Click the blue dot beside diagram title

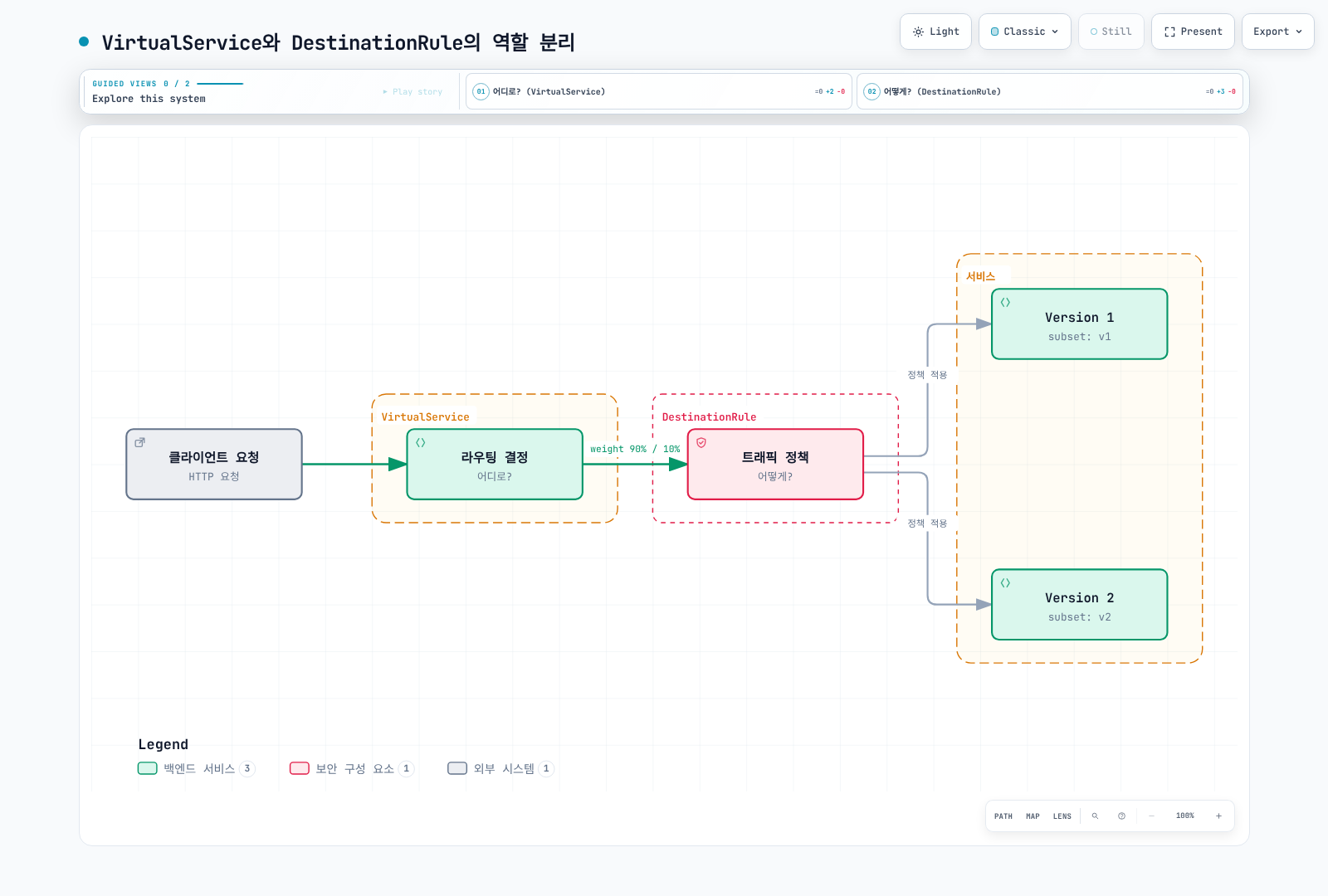84,41
